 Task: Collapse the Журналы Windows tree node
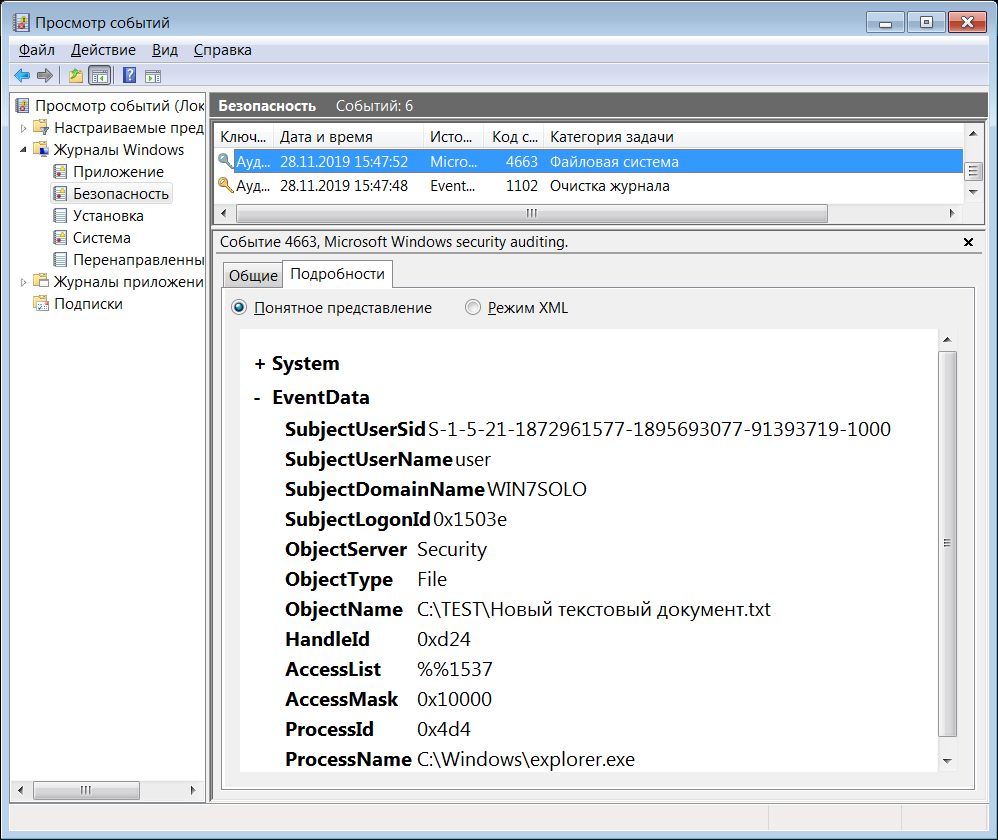(x=24, y=150)
